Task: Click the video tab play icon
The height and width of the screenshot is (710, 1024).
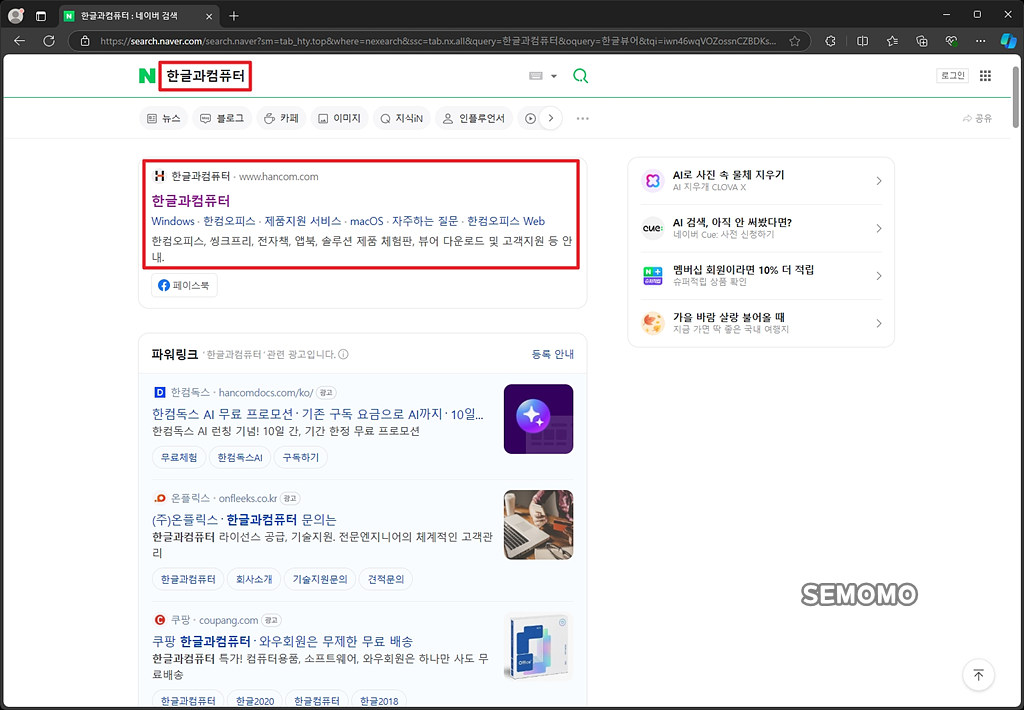Action: point(530,118)
